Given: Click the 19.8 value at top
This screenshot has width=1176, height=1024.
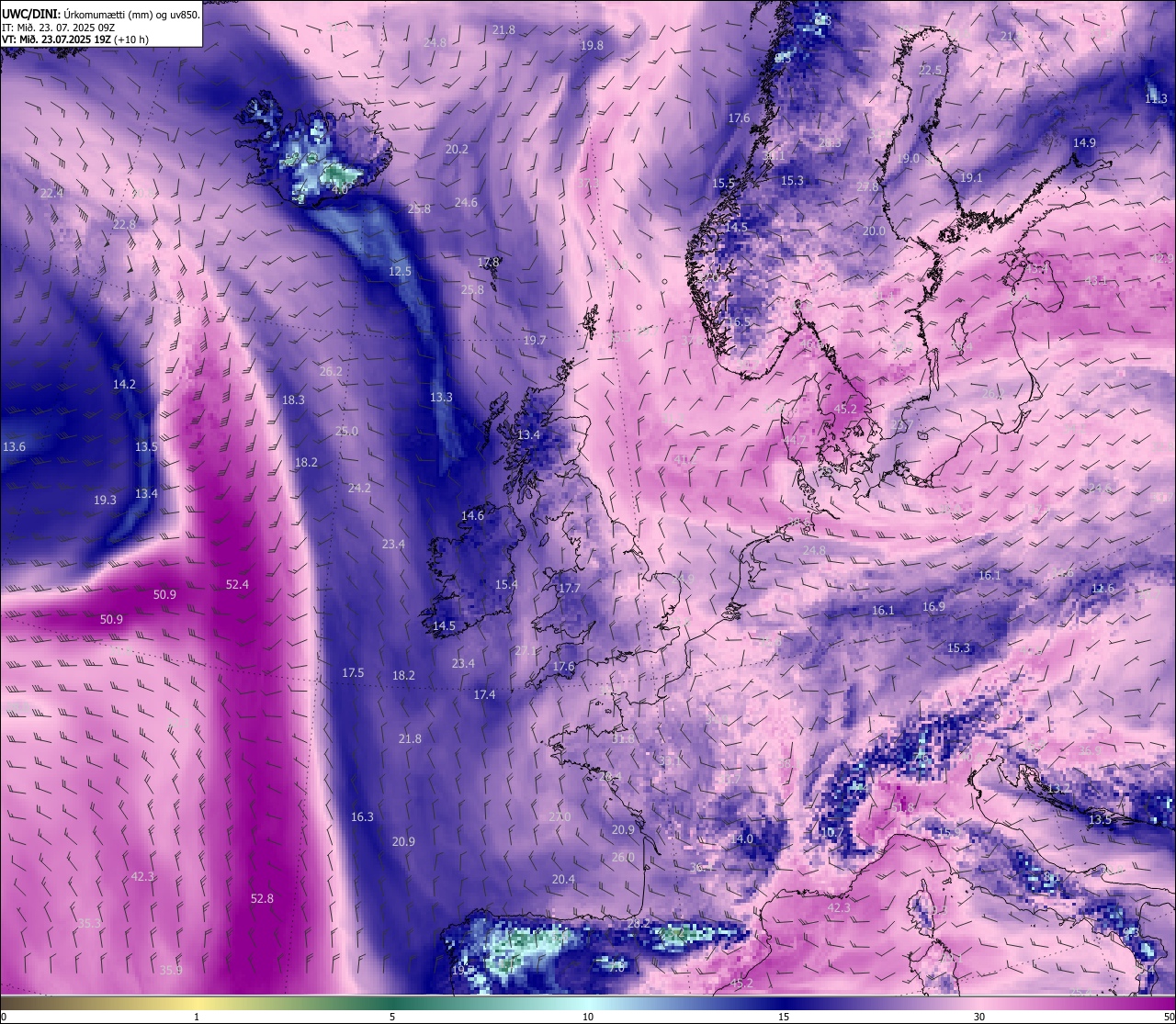Looking at the screenshot, I should tap(592, 45).
